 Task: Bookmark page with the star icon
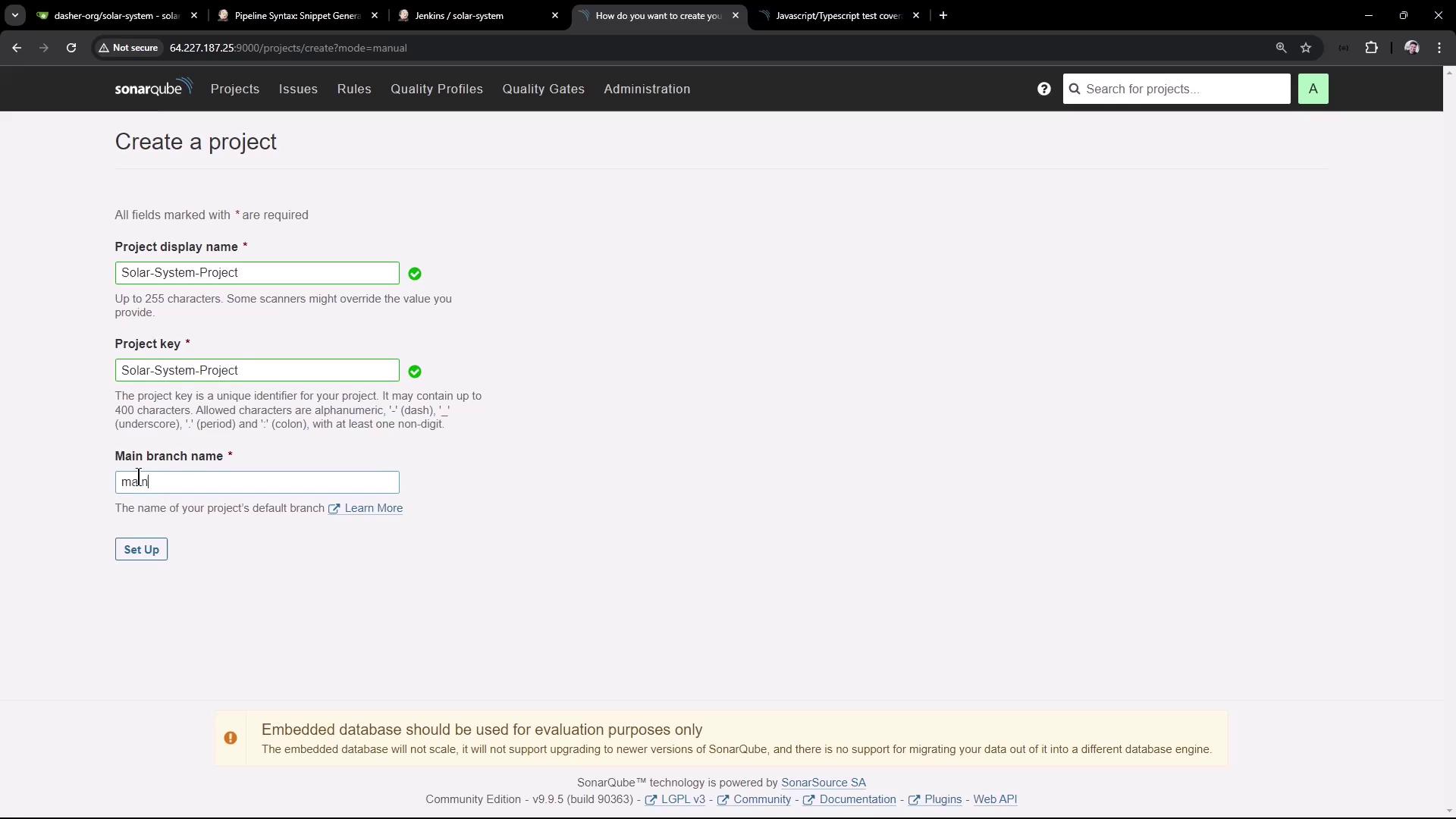click(1306, 48)
